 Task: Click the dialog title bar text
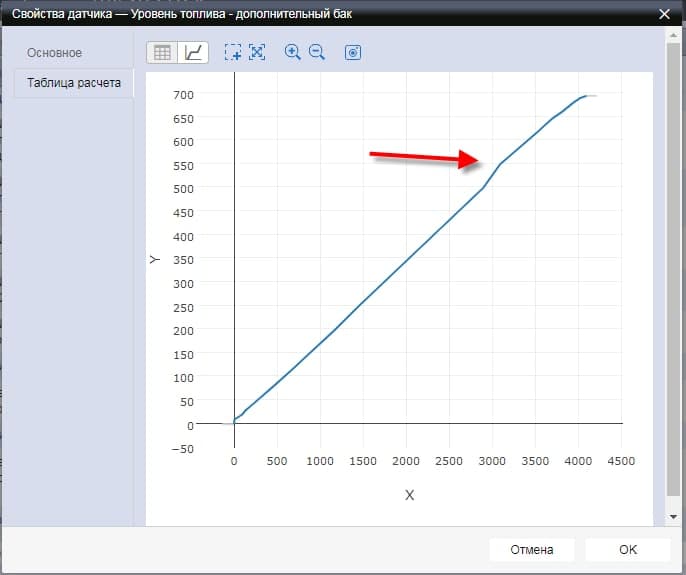180,14
